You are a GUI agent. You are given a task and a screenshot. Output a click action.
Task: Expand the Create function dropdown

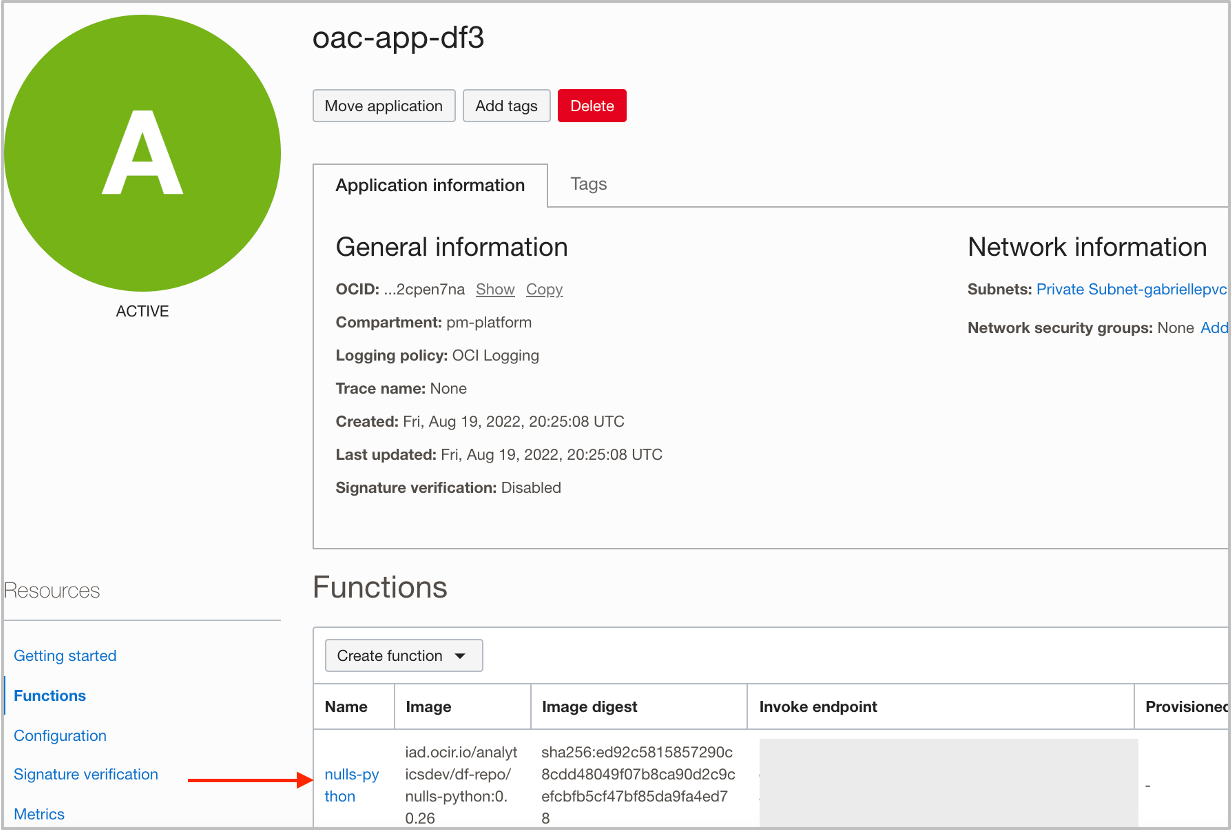coord(403,655)
